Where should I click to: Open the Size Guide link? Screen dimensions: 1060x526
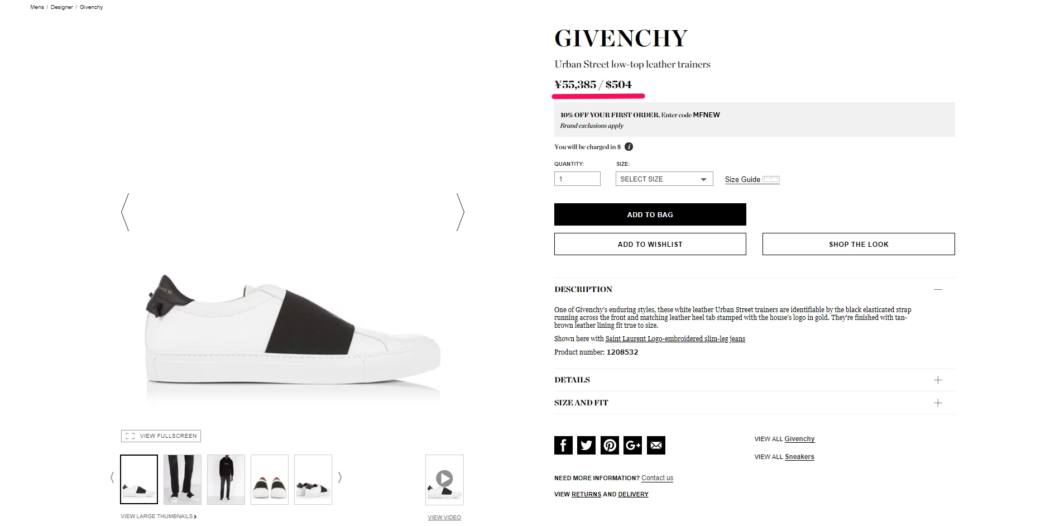pyautogui.click(x=742, y=180)
